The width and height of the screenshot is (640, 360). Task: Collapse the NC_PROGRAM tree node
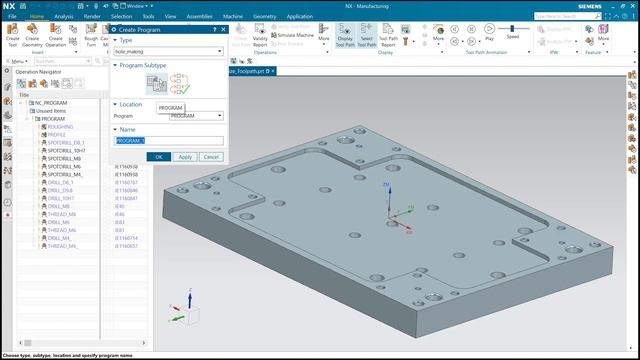(x=21, y=103)
